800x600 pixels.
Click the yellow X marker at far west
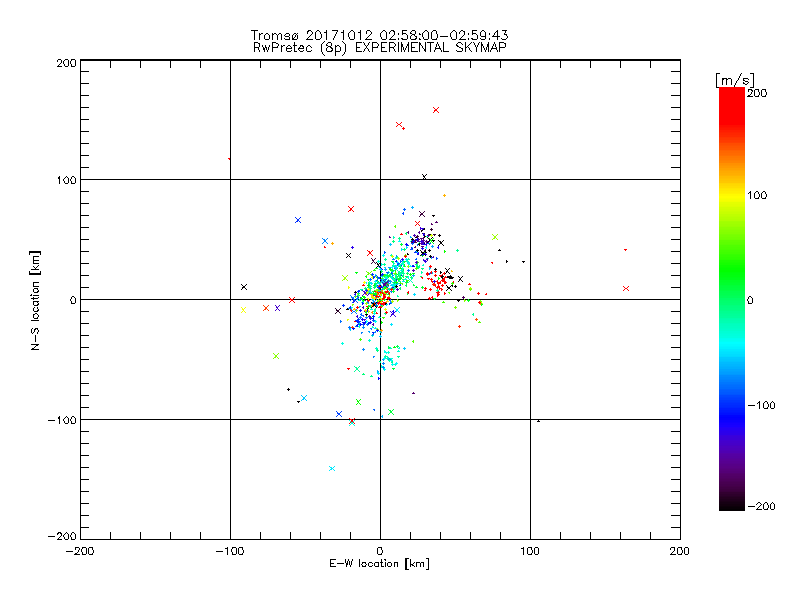243,310
